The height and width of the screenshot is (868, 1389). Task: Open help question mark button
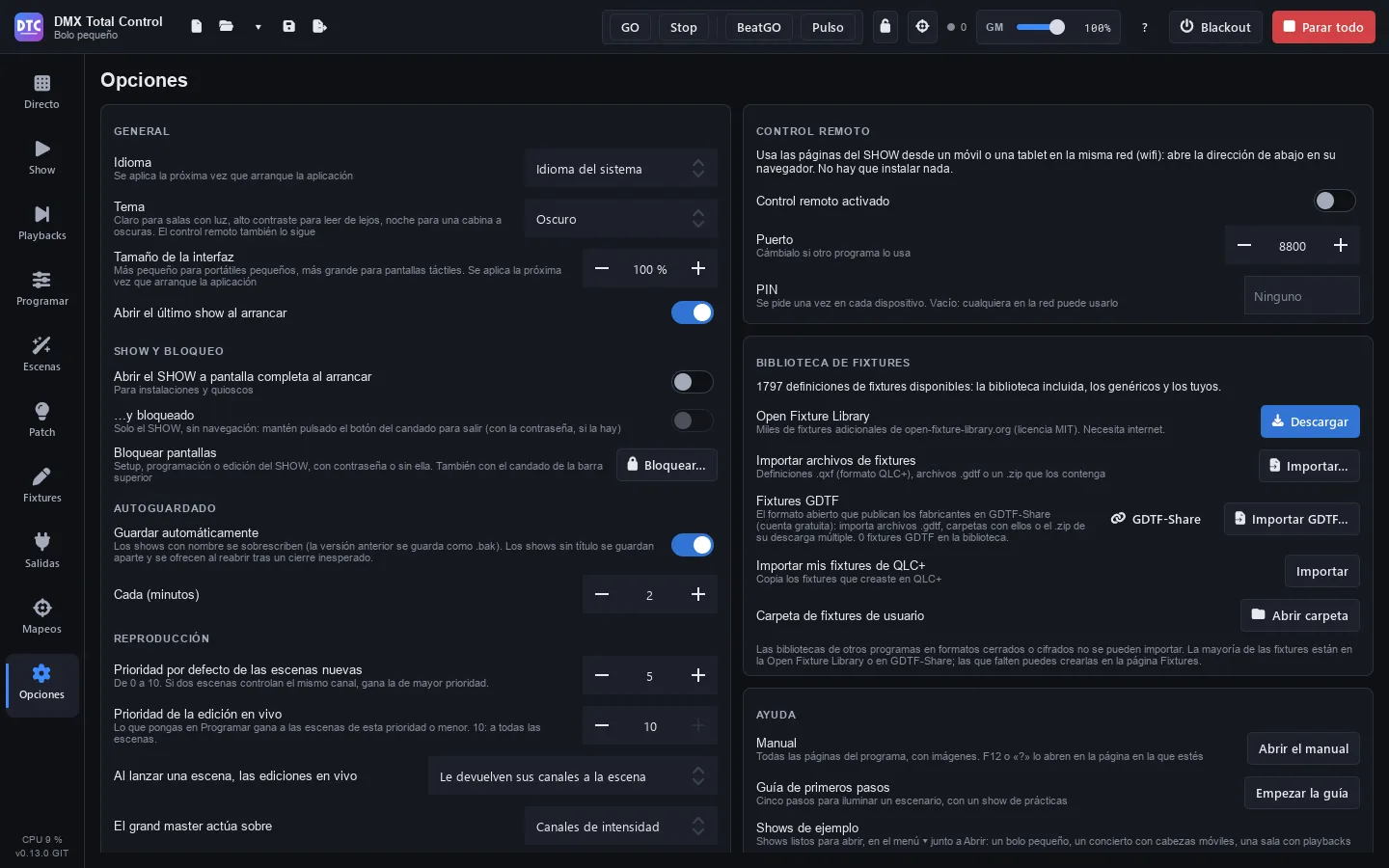click(1145, 28)
